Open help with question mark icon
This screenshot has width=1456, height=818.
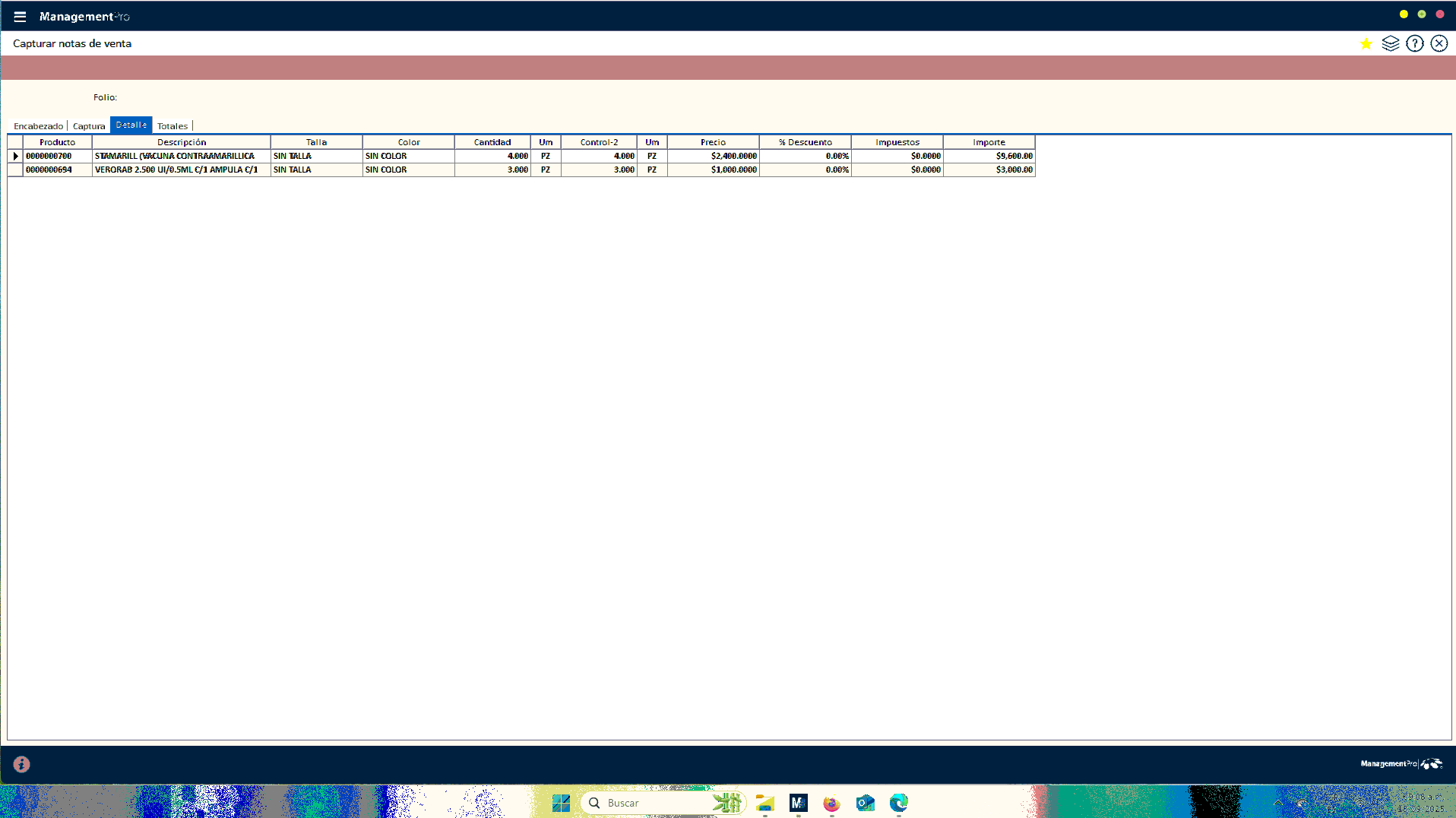point(1414,44)
